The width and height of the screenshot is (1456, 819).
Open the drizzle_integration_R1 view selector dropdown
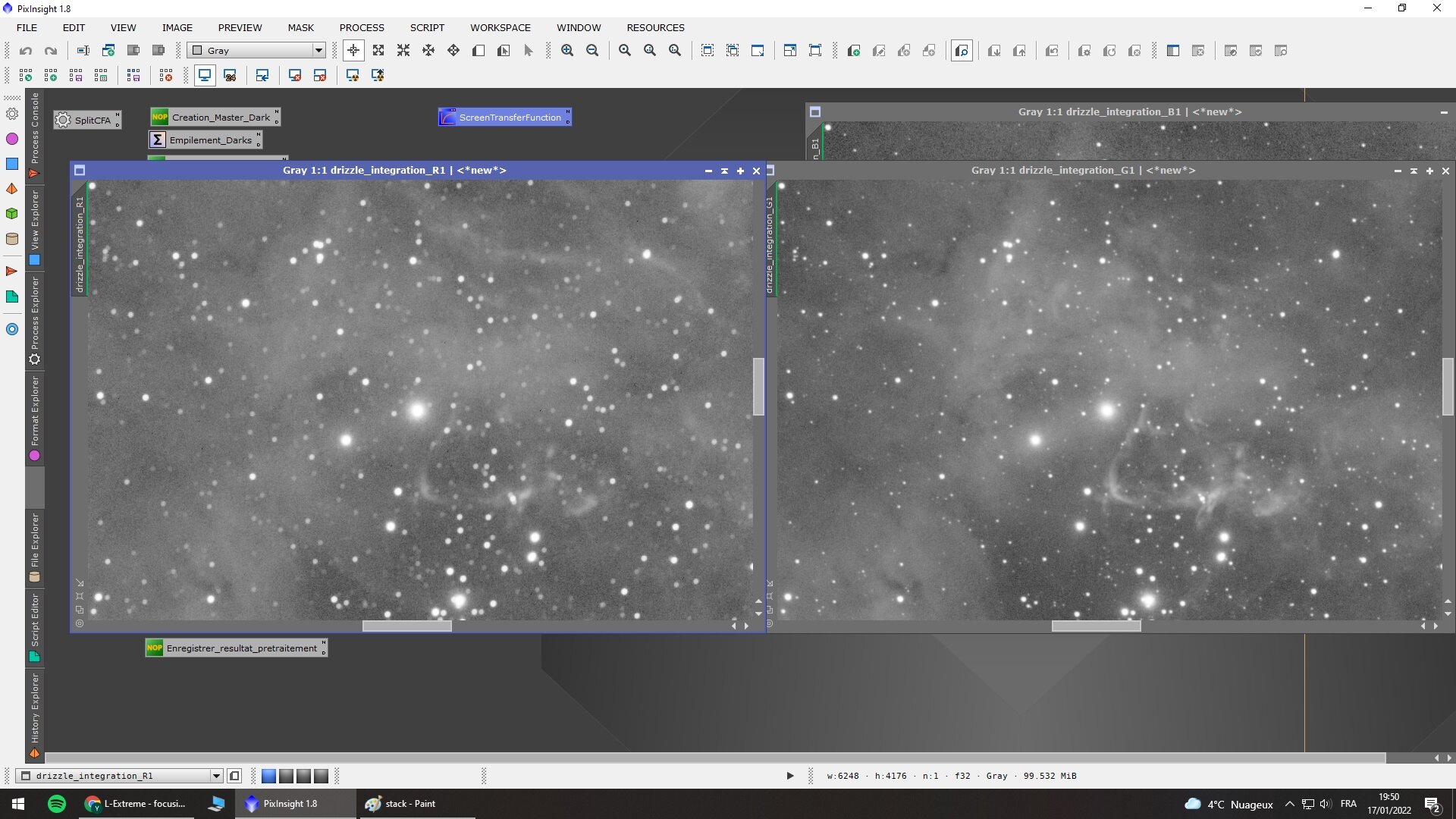[x=216, y=776]
